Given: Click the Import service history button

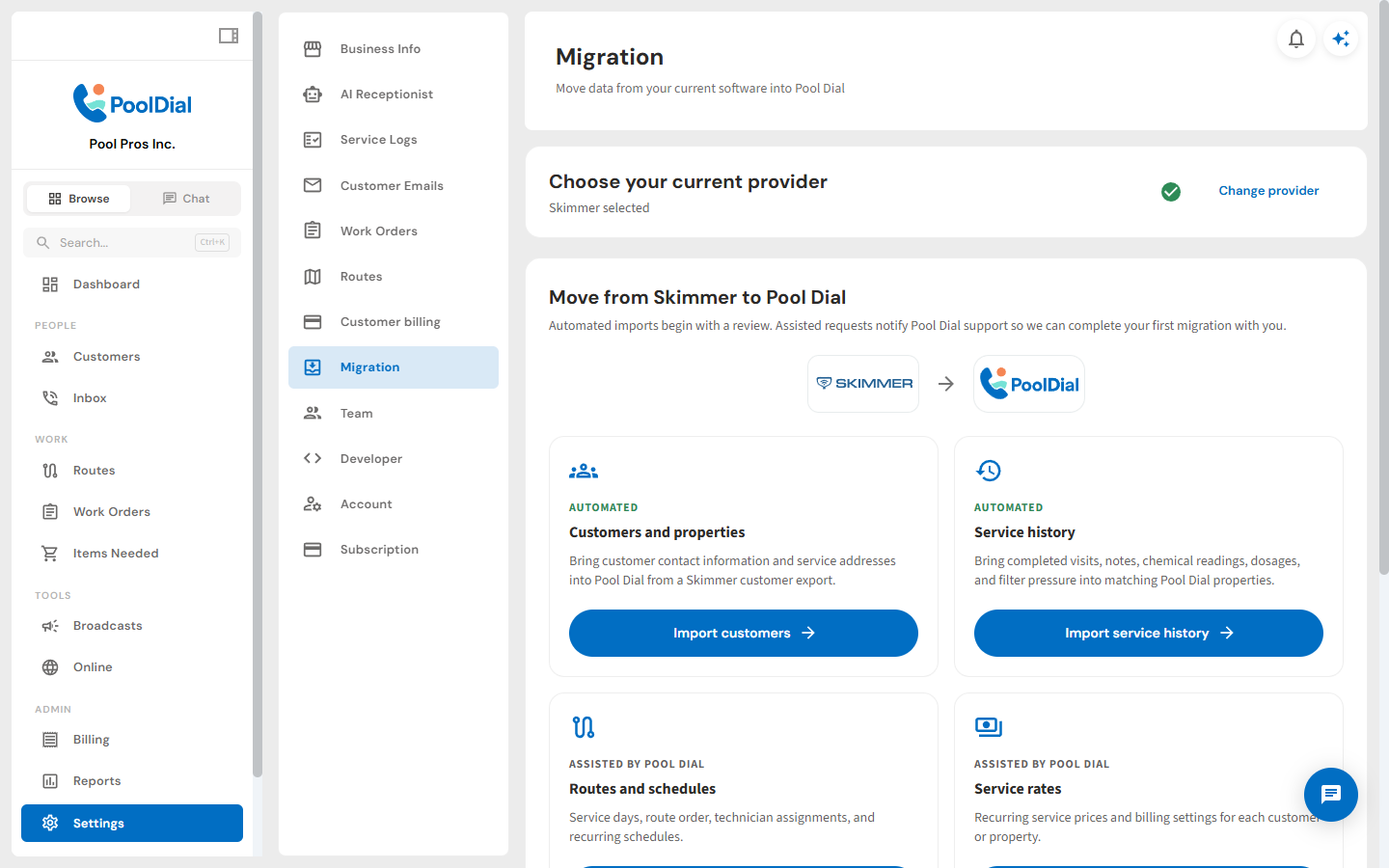Looking at the screenshot, I should [1149, 634].
